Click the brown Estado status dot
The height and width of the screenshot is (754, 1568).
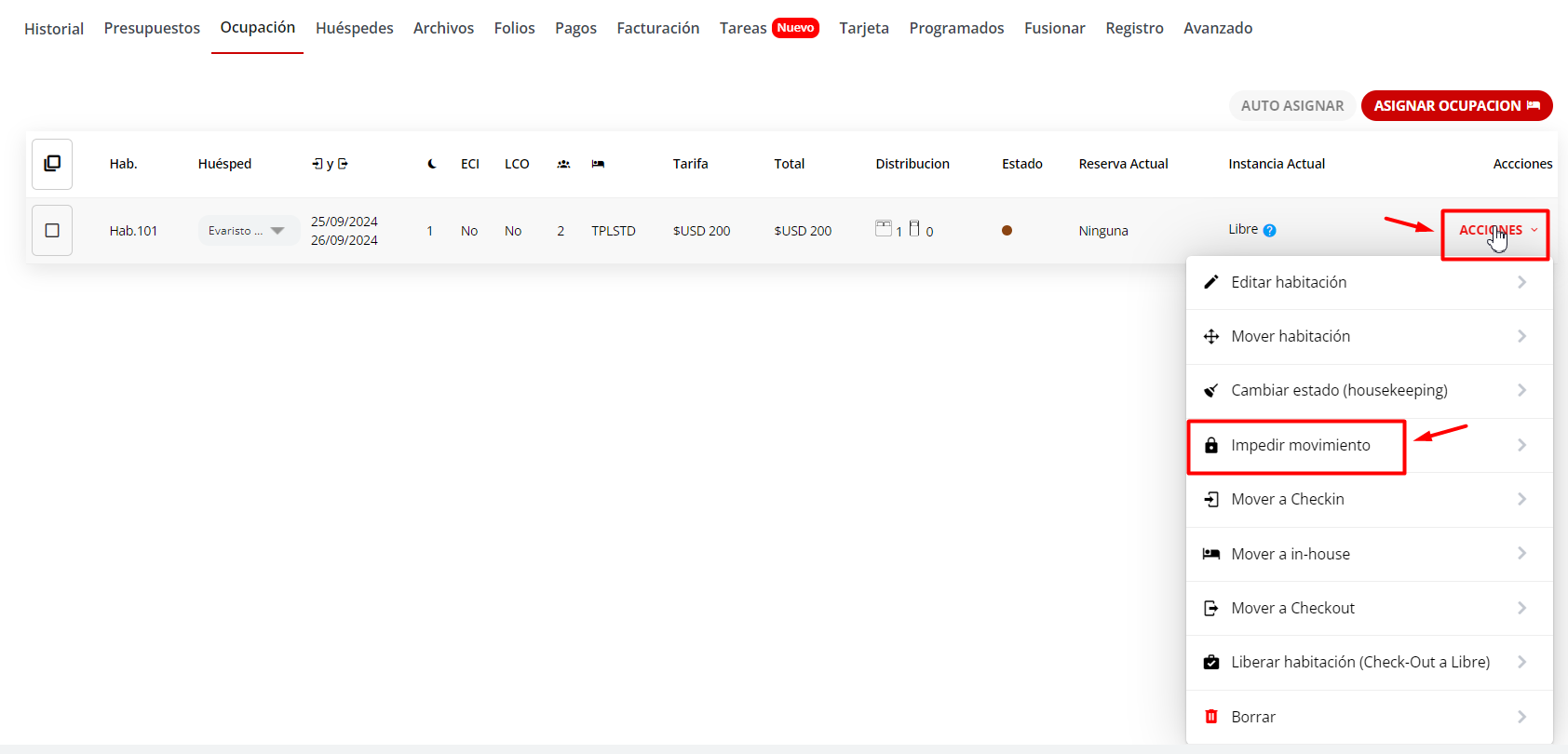point(1007,231)
